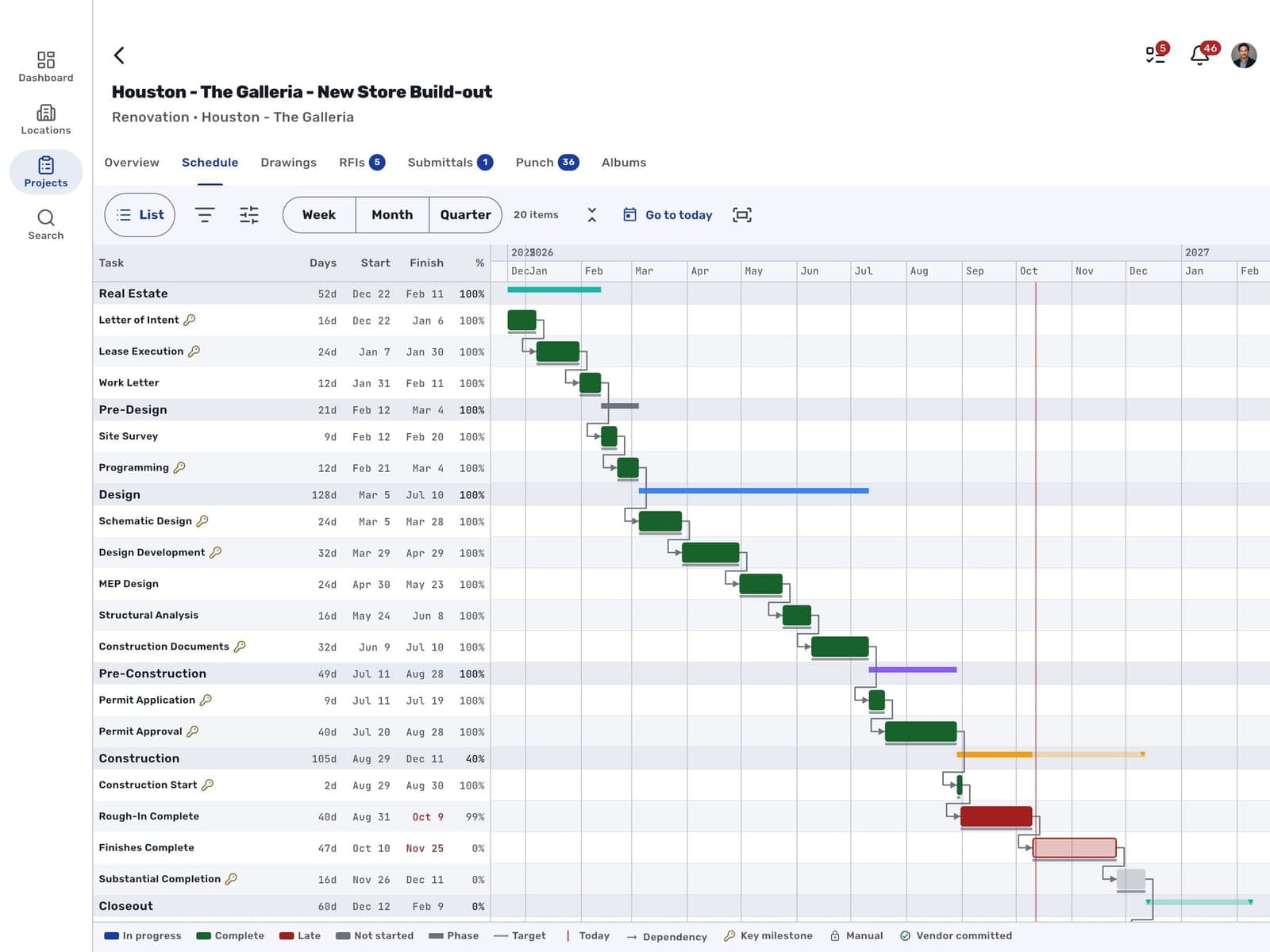1270x952 pixels.
Task: Switch to List view
Action: pyautogui.click(x=140, y=215)
